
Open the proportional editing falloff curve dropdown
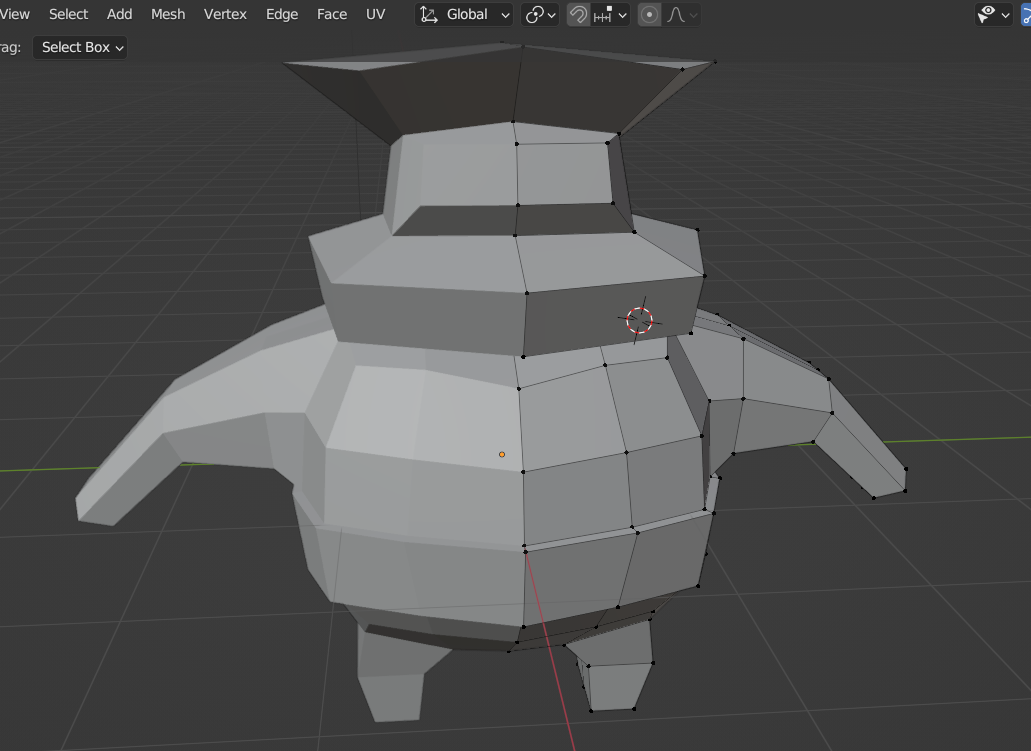pyautogui.click(x=681, y=14)
